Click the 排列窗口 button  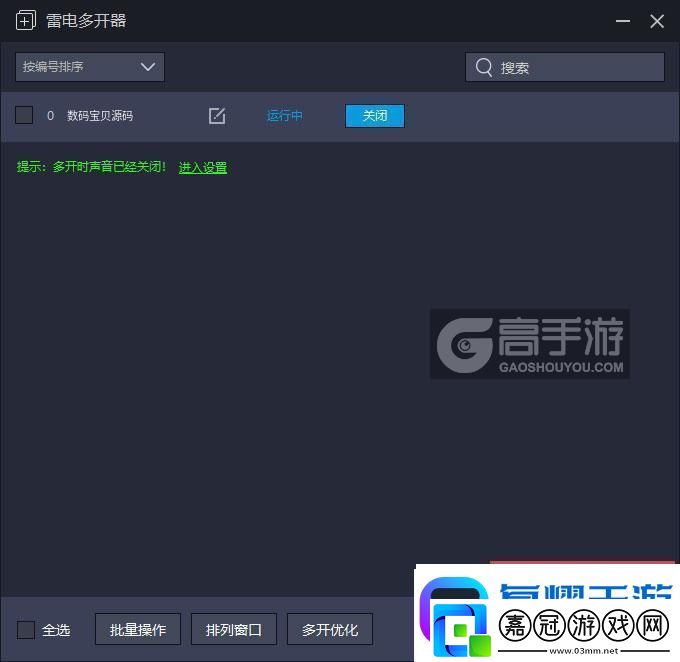[x=234, y=629]
